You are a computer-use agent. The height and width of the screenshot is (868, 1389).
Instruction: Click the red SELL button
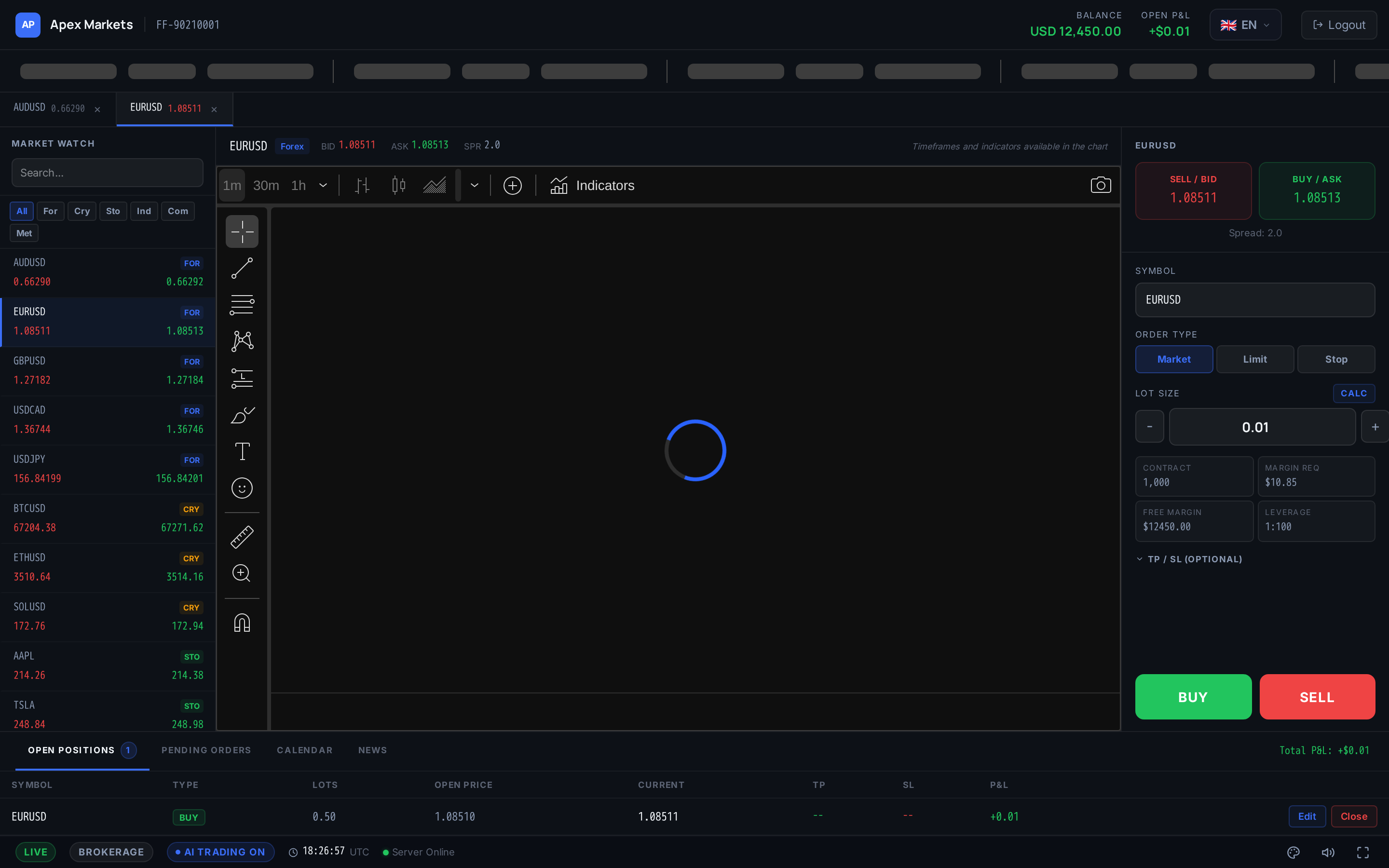(x=1317, y=696)
